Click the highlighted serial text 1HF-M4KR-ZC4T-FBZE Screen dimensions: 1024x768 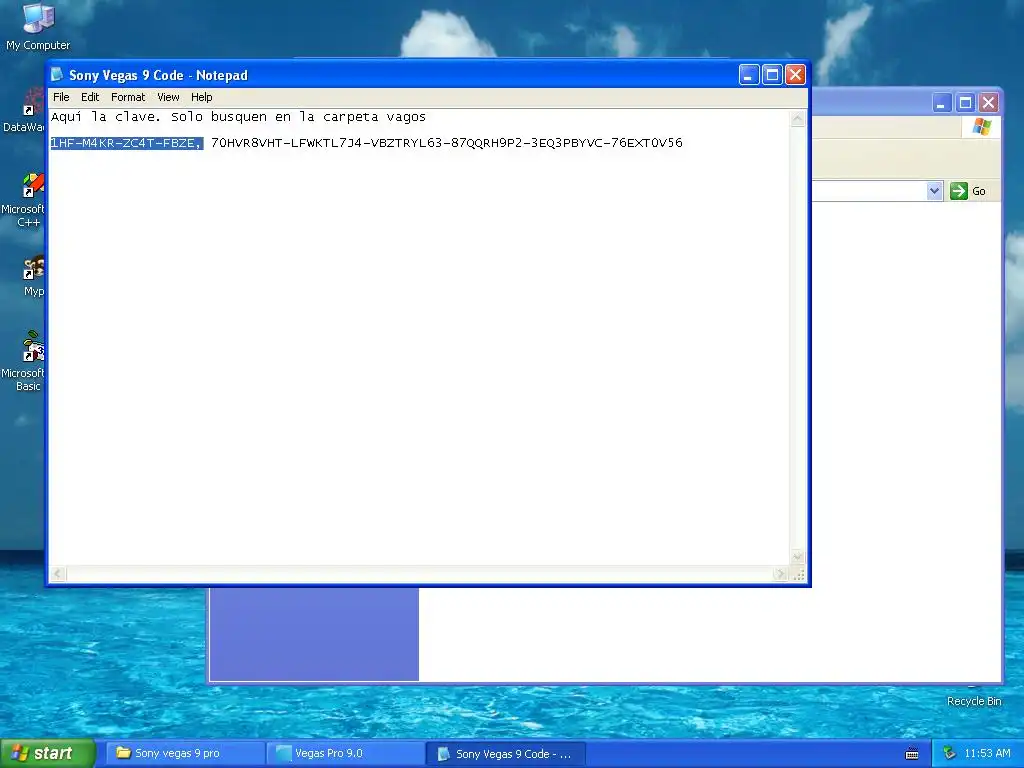point(127,143)
